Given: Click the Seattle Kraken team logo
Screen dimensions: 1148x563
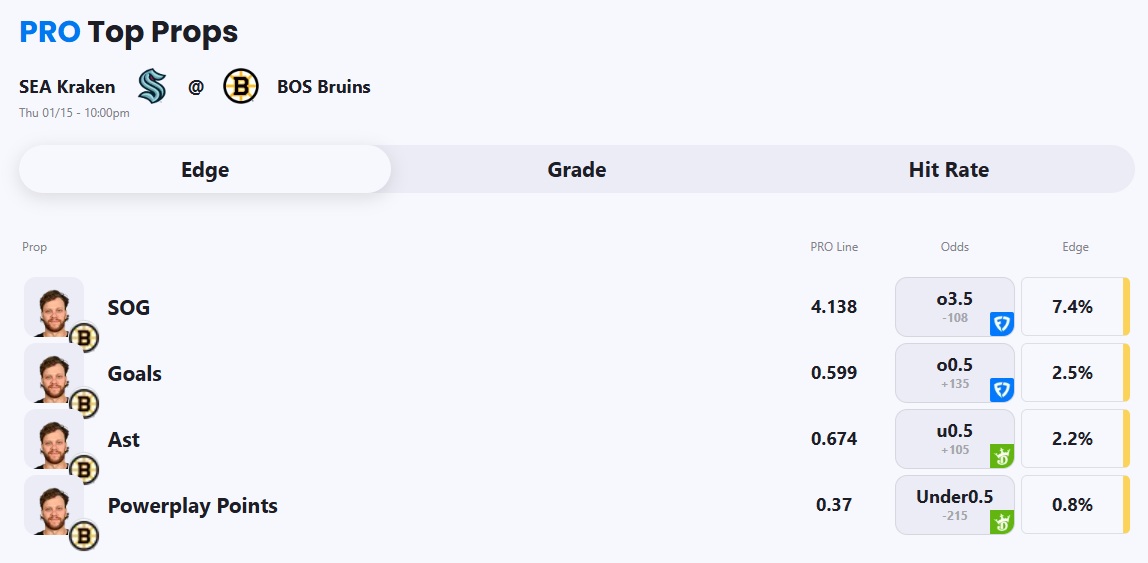Looking at the screenshot, I should pyautogui.click(x=152, y=87).
